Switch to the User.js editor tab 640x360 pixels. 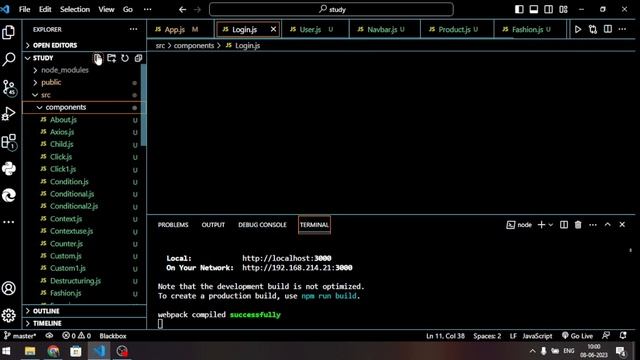point(315,29)
